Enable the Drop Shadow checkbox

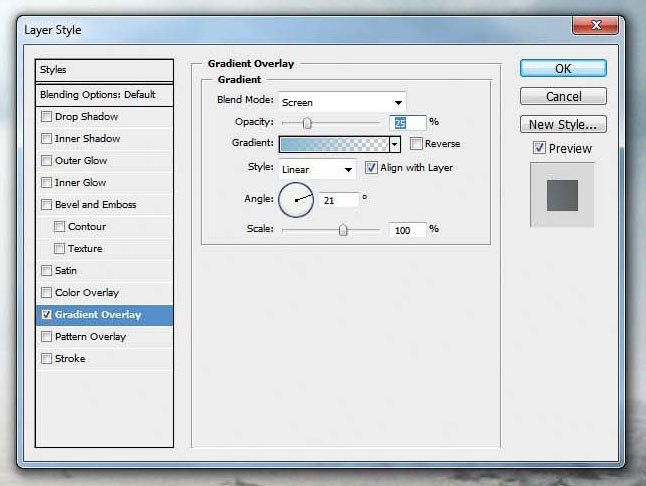point(47,117)
